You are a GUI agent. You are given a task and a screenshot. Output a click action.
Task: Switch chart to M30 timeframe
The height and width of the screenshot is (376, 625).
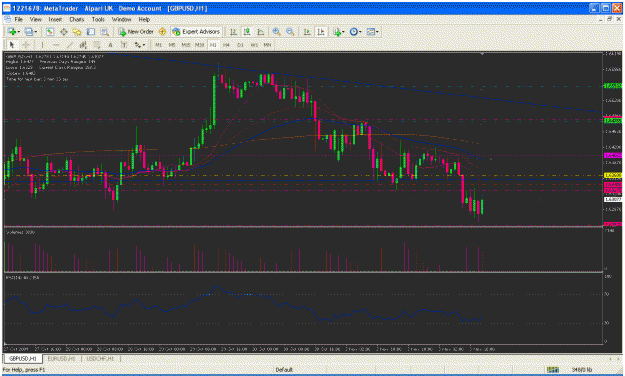[199, 45]
